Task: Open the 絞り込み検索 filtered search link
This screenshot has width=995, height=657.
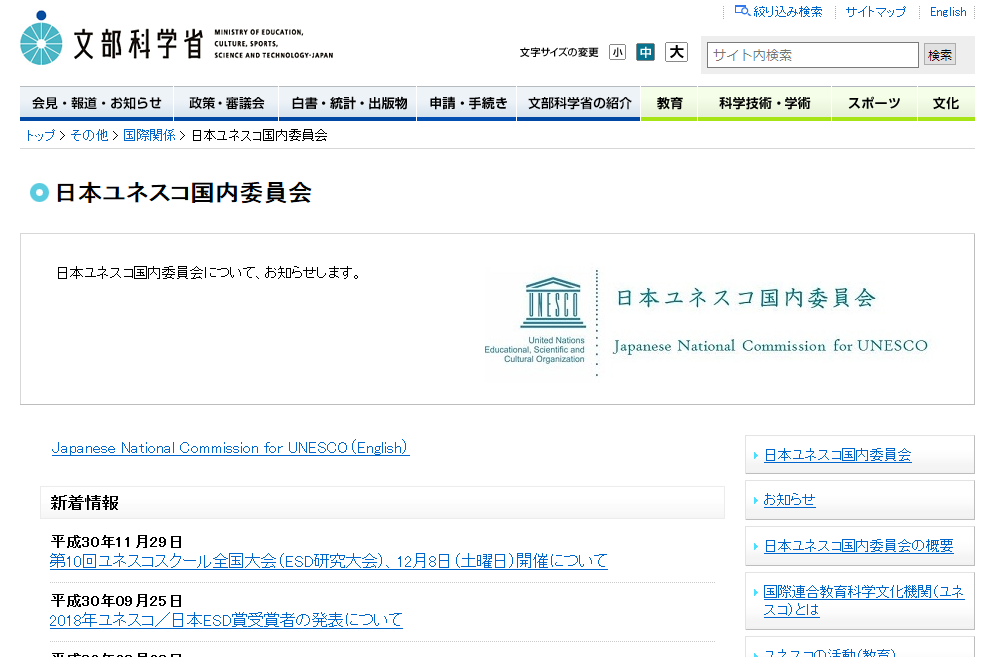Action: pos(779,11)
